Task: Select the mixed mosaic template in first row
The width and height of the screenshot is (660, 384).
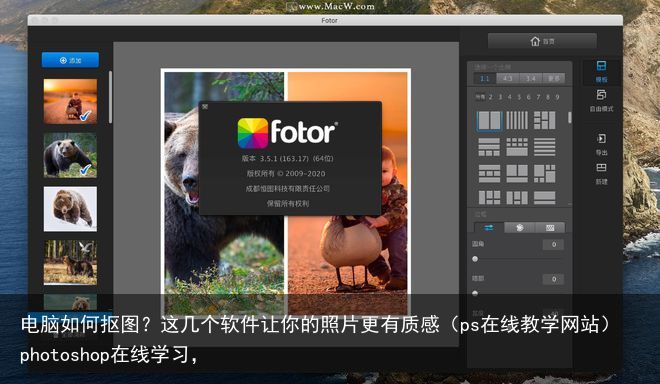Action: click(x=545, y=120)
